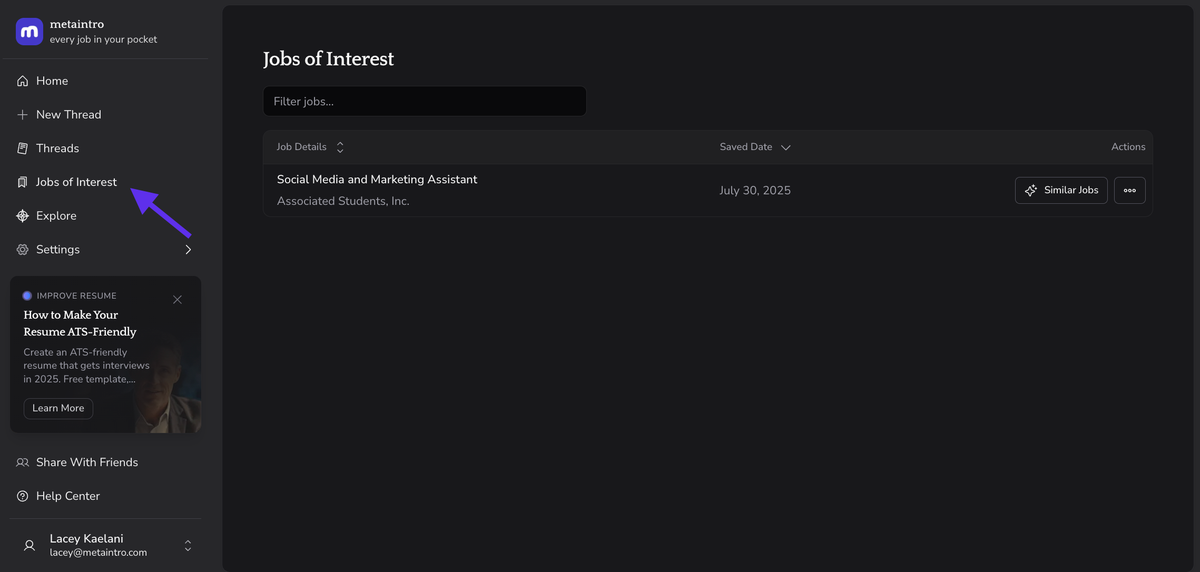Click the Share With Friends icon
This screenshot has width=1200, height=572.
[x=23, y=463]
